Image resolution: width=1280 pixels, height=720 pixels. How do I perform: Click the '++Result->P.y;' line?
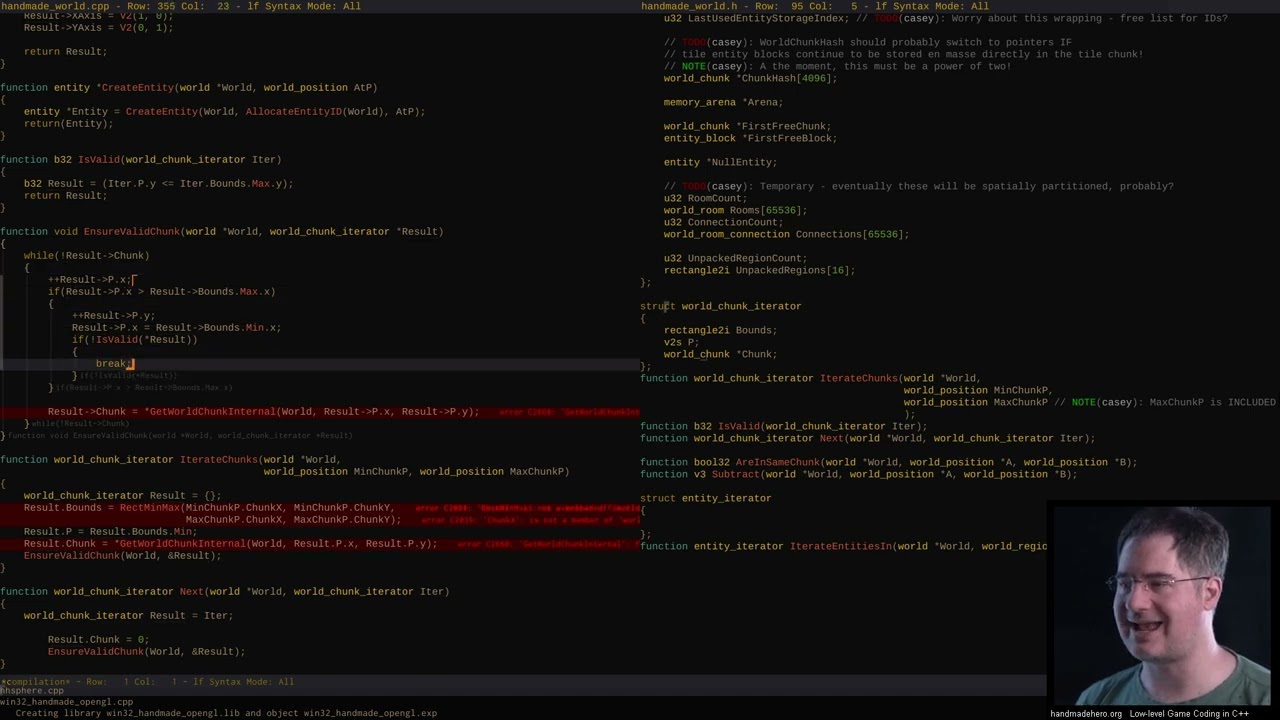tap(113, 316)
